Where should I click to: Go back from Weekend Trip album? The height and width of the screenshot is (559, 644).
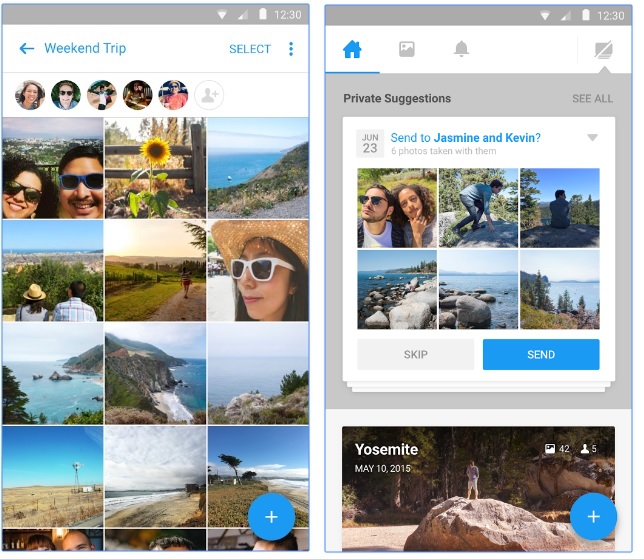point(27,48)
